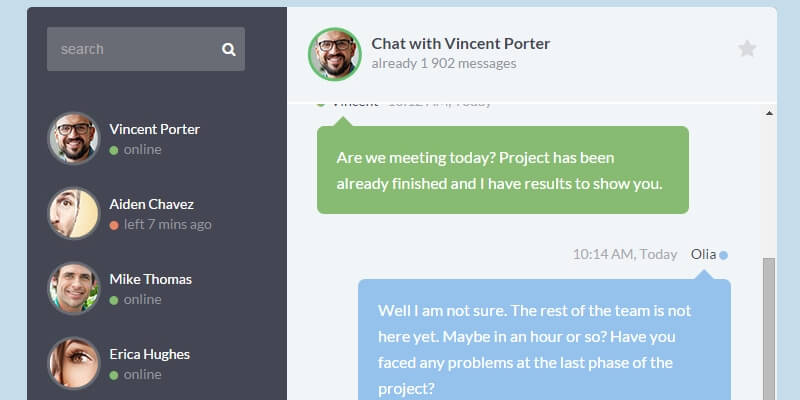Switch to the Mike Thomas chat
This screenshot has width=800, height=400.
150,279
